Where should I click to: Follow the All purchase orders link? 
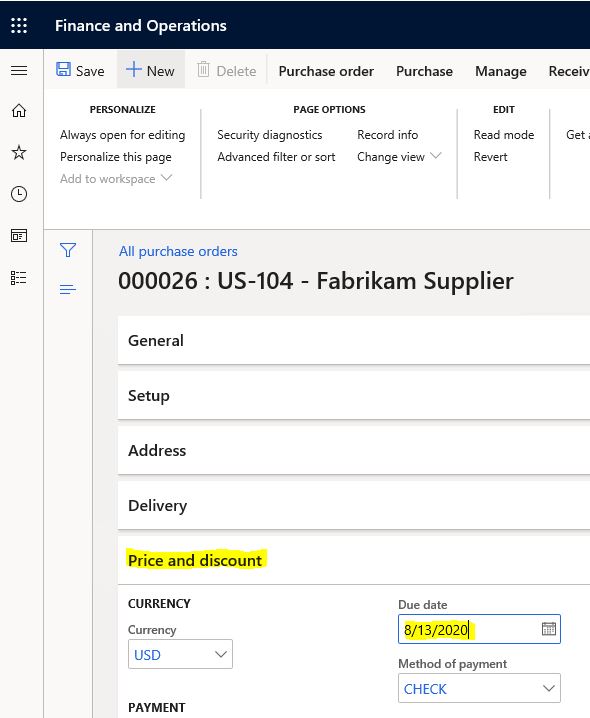click(178, 251)
